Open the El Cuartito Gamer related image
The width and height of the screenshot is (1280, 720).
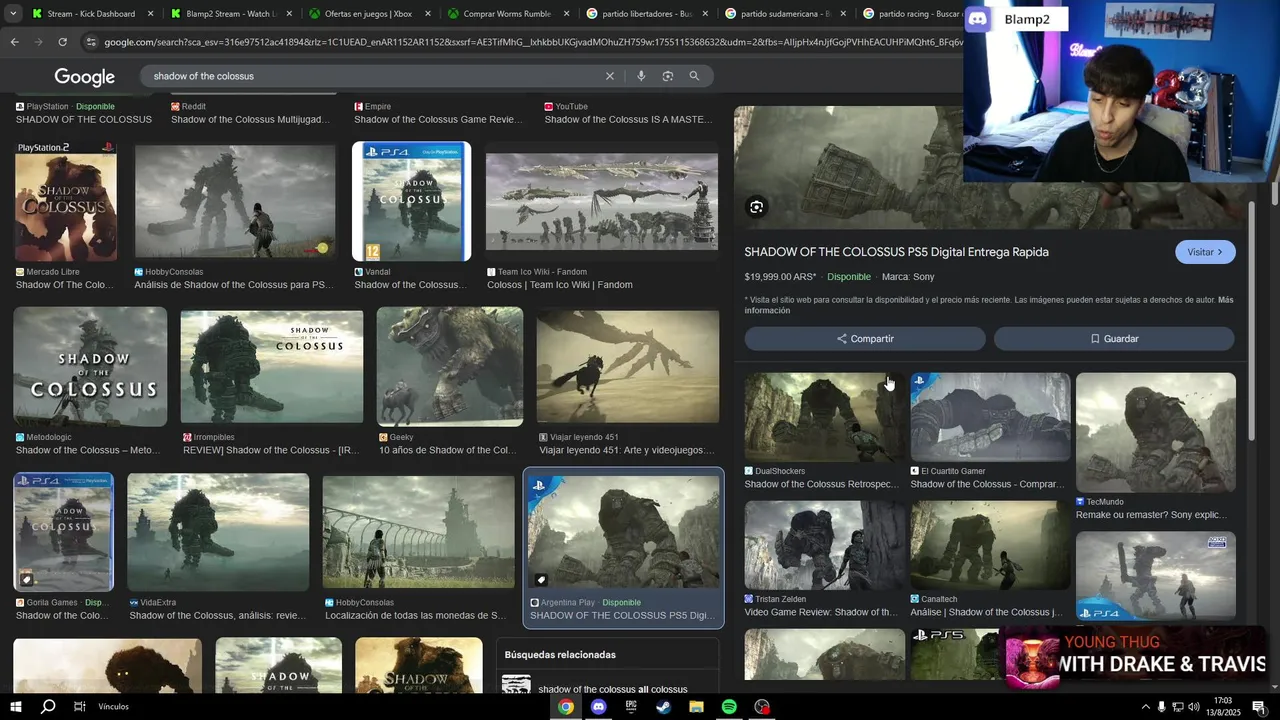[990, 417]
